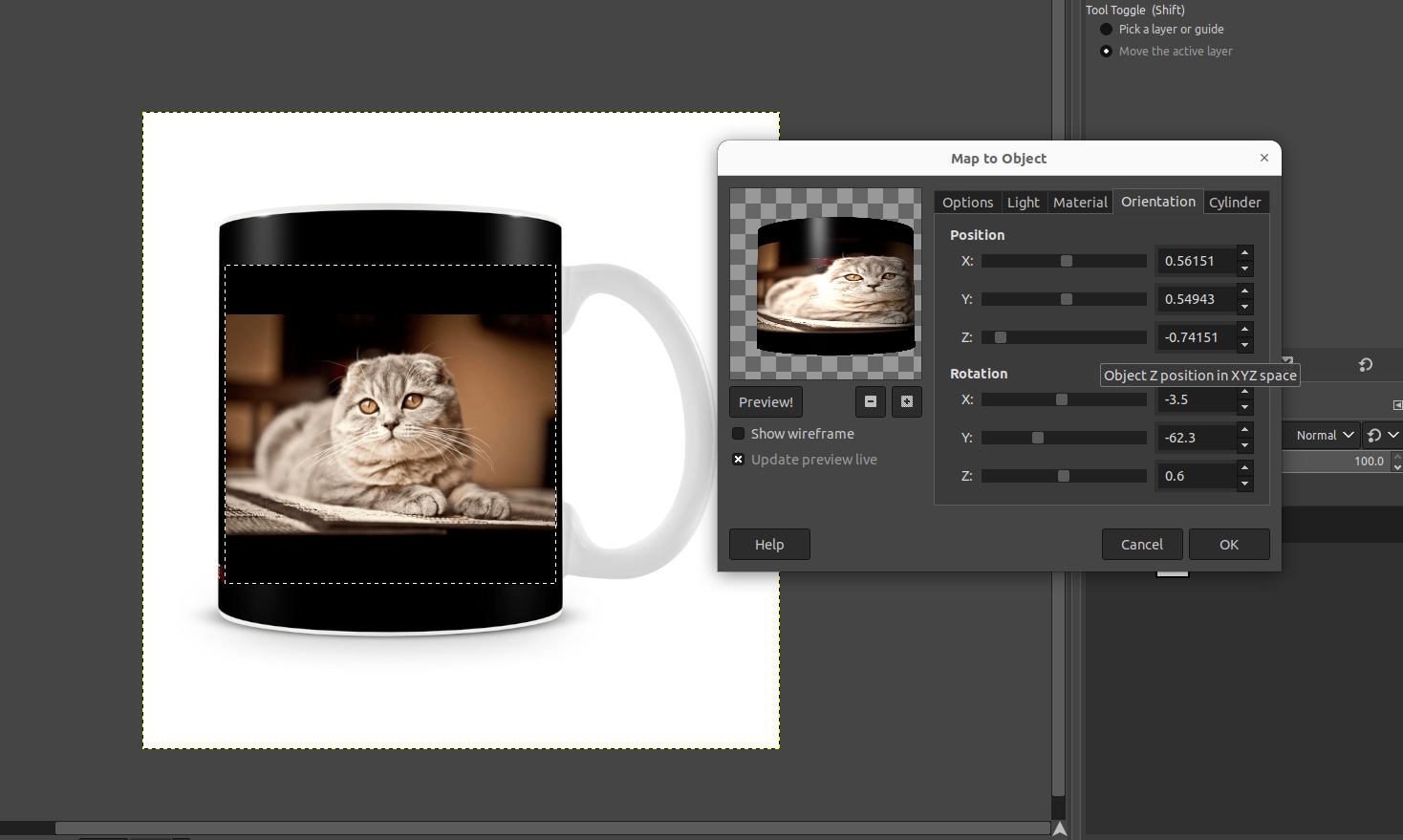1403x840 pixels.
Task: Select Pick a layer or guide option
Action: tap(1107, 30)
